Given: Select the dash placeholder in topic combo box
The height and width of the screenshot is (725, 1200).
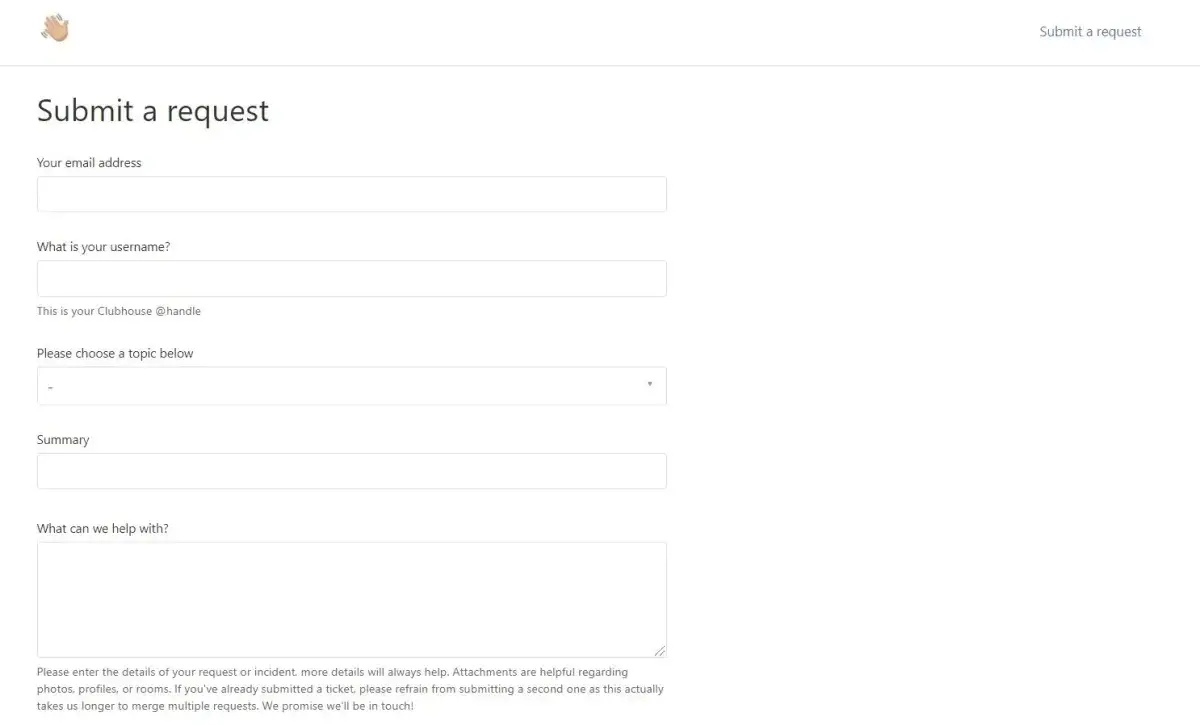Looking at the screenshot, I should pyautogui.click(x=50, y=386).
